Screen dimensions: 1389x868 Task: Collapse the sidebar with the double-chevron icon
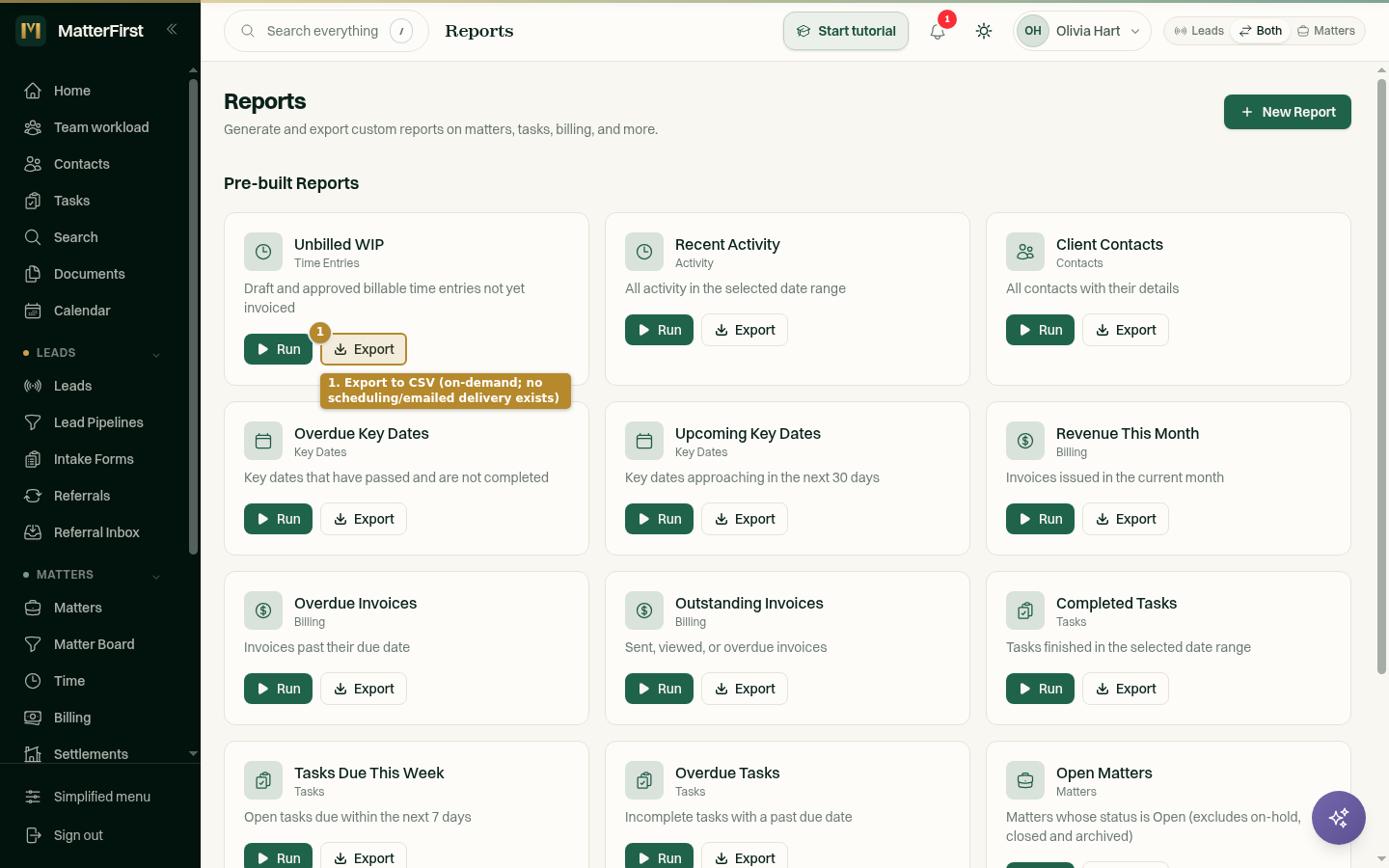(172, 29)
